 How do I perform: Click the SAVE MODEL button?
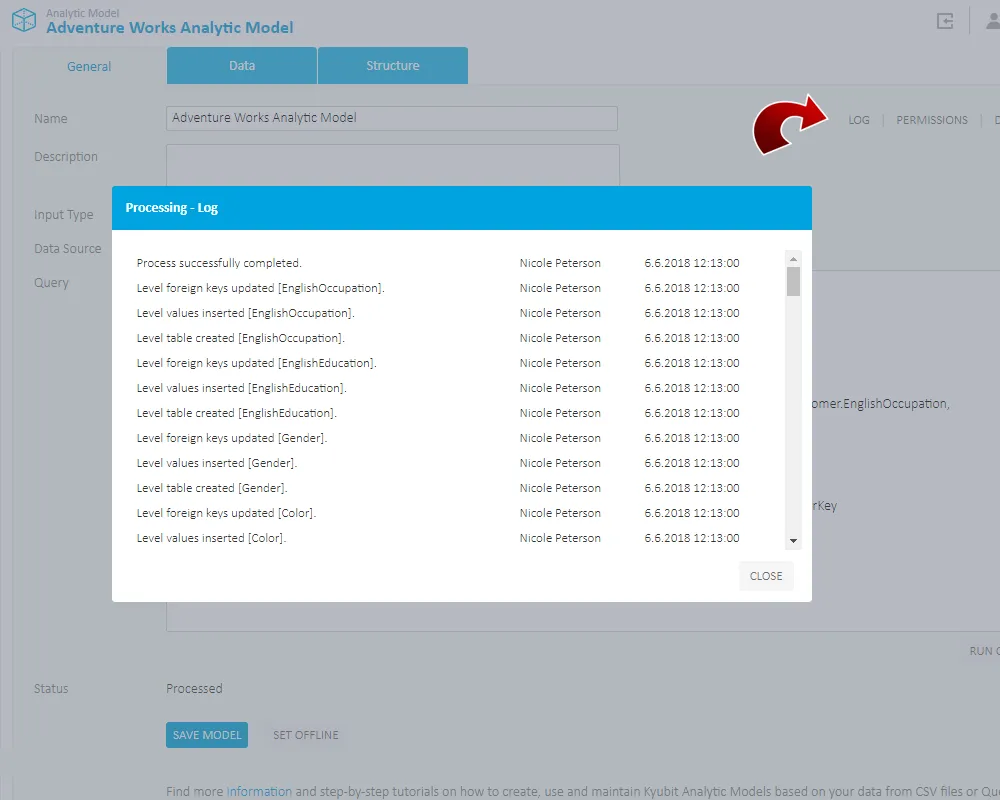pos(207,735)
